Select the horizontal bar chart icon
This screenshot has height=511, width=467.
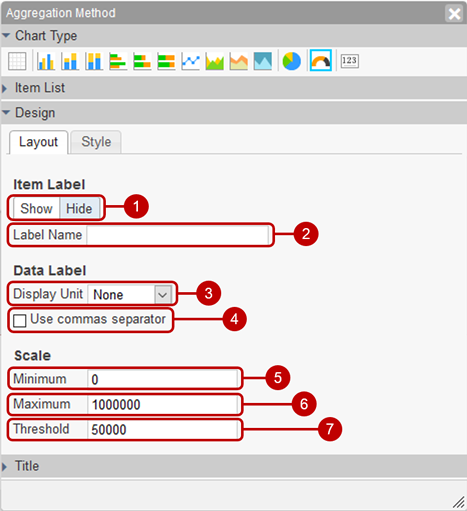[x=118, y=61]
